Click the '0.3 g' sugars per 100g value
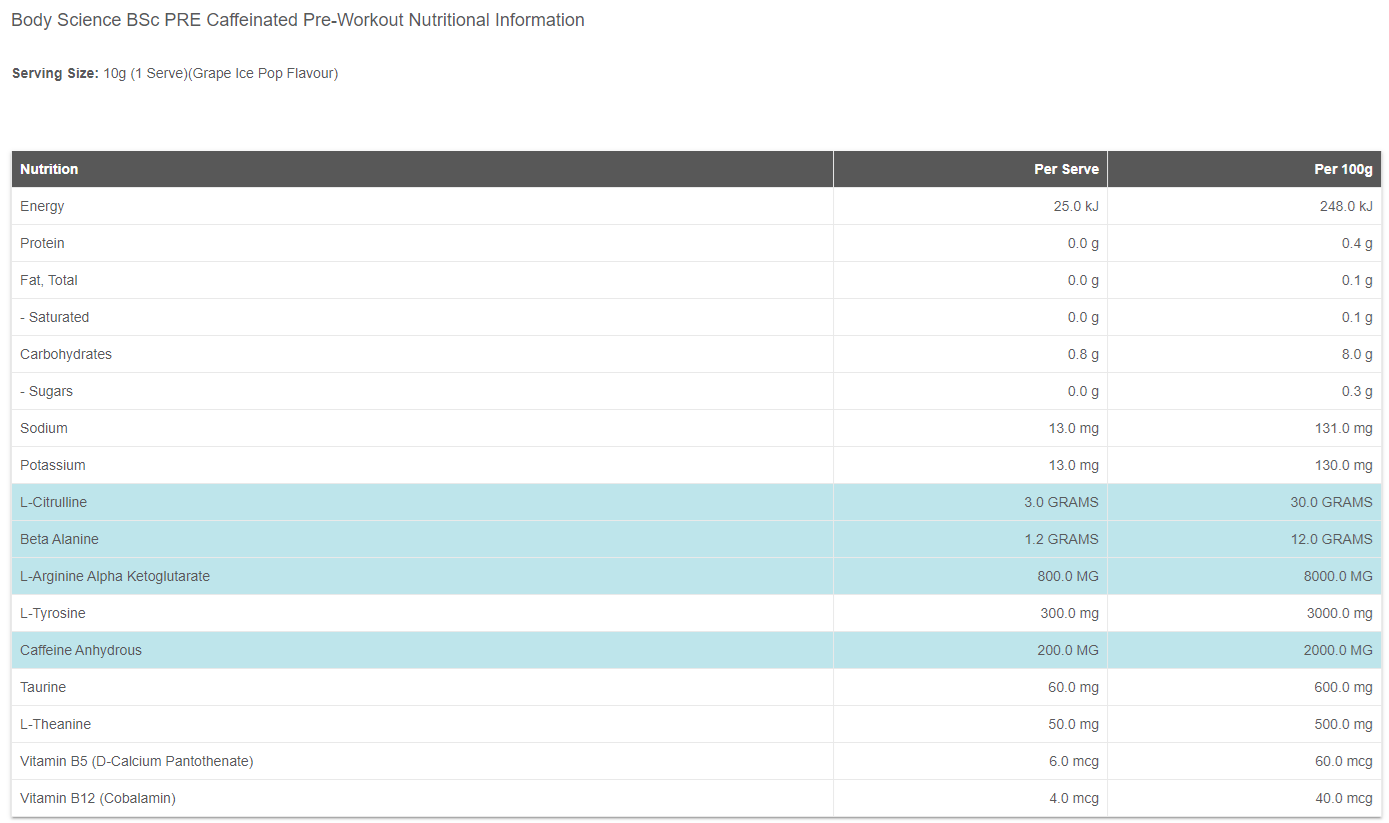Image resolution: width=1389 pixels, height=823 pixels. pos(1357,391)
